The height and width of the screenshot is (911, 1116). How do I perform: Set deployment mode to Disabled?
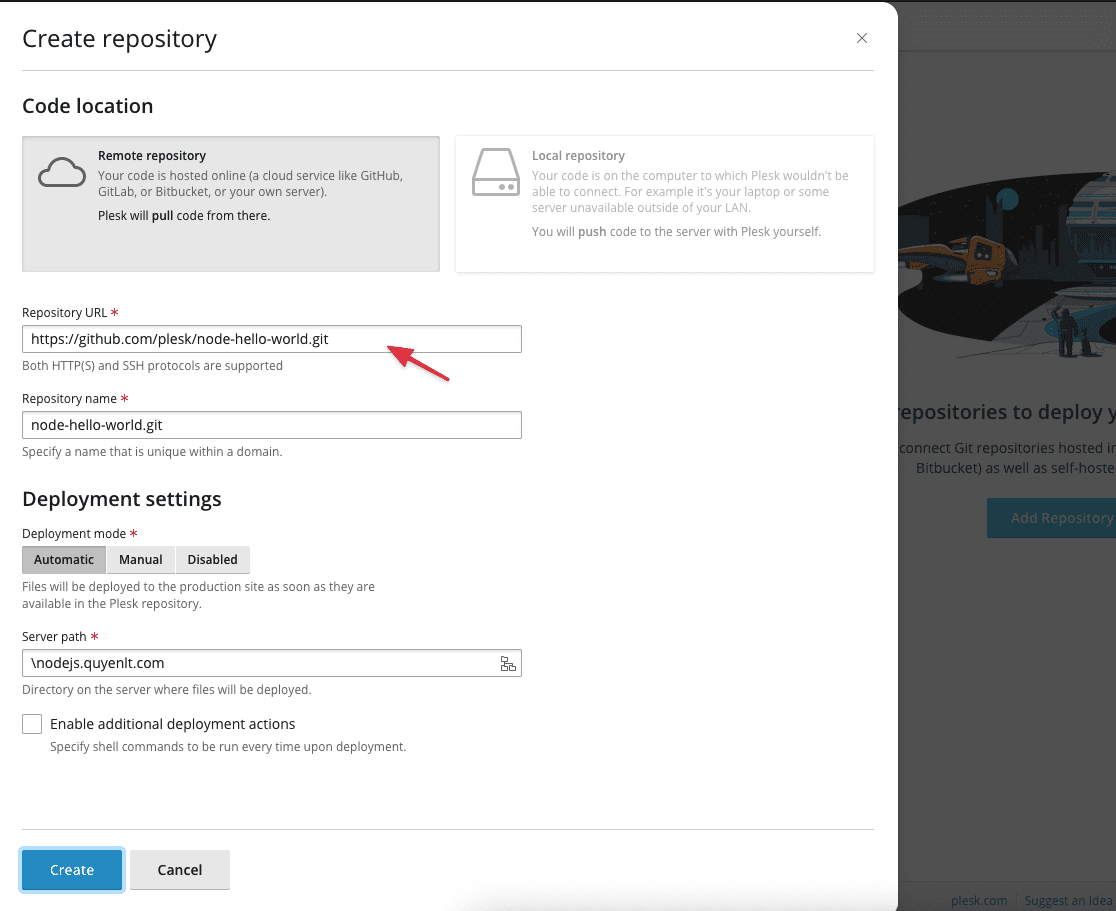tap(213, 560)
